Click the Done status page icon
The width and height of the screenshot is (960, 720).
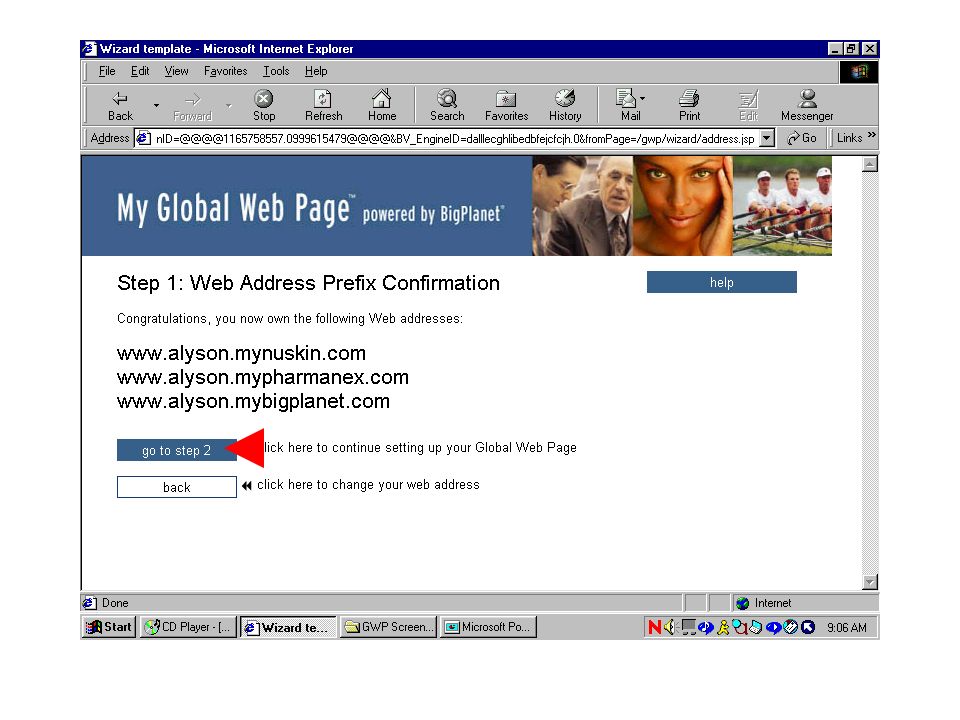pos(89,602)
